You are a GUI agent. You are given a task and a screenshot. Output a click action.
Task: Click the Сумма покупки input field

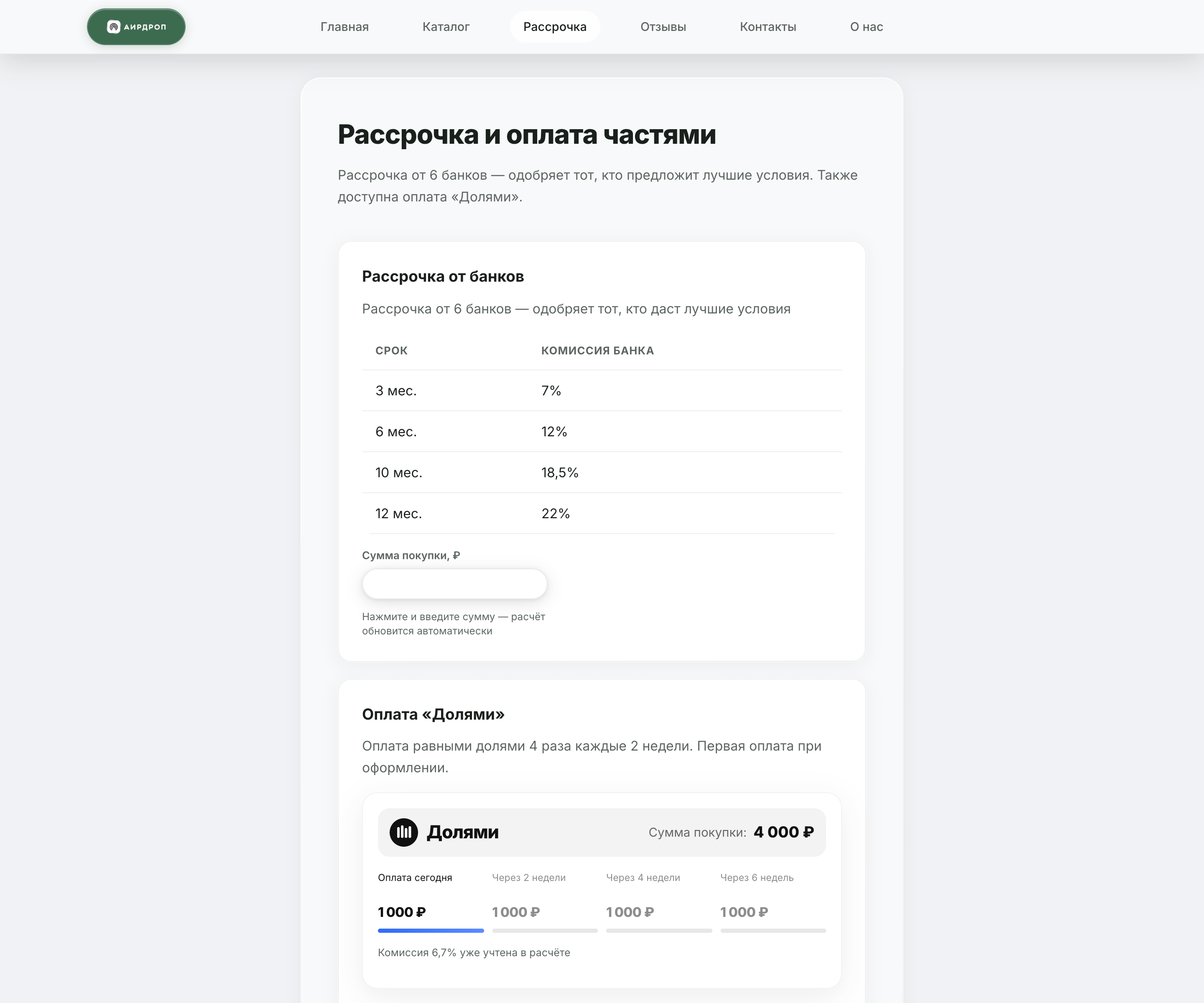click(455, 584)
